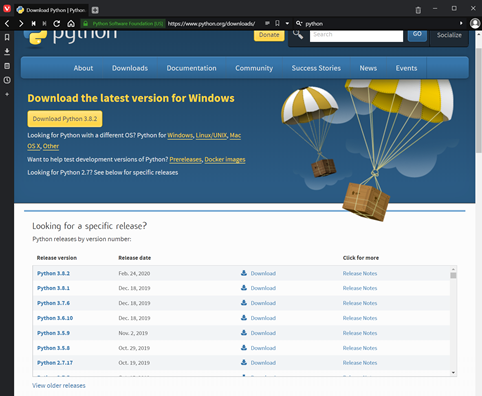Click Download text link for Python 3.6.10
The image size is (482, 396).
tap(263, 318)
